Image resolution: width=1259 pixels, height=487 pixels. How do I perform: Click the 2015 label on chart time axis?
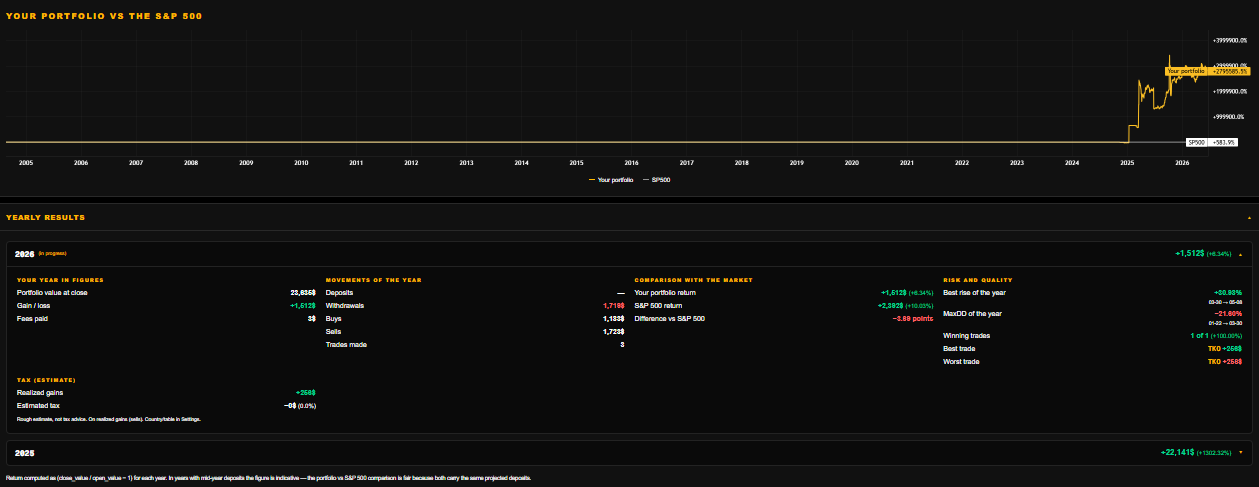click(x=576, y=162)
